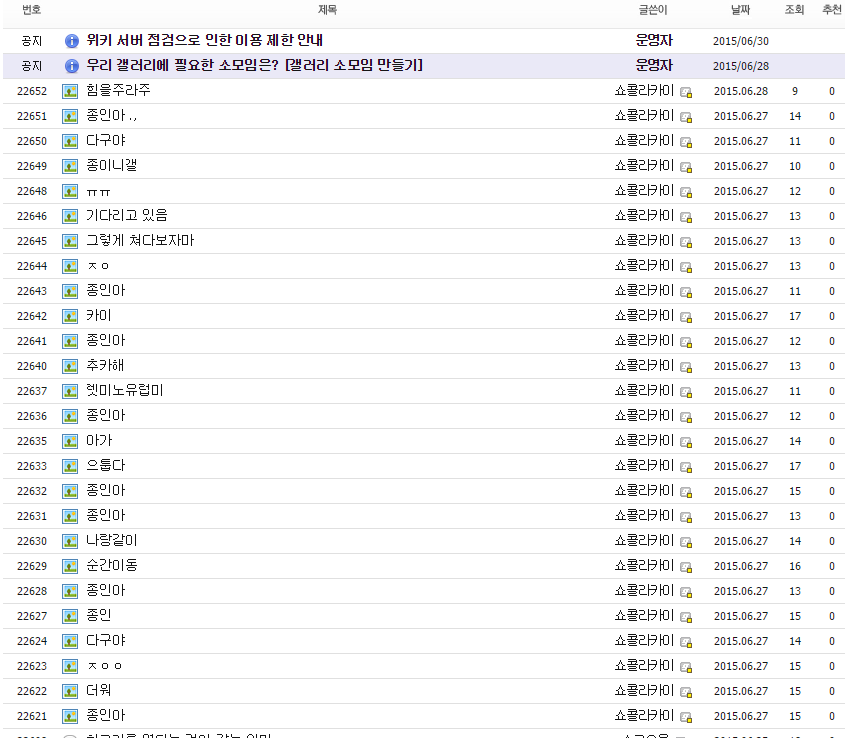The width and height of the screenshot is (852, 738).
Task: Click the 번호 column header
Action: point(32,10)
